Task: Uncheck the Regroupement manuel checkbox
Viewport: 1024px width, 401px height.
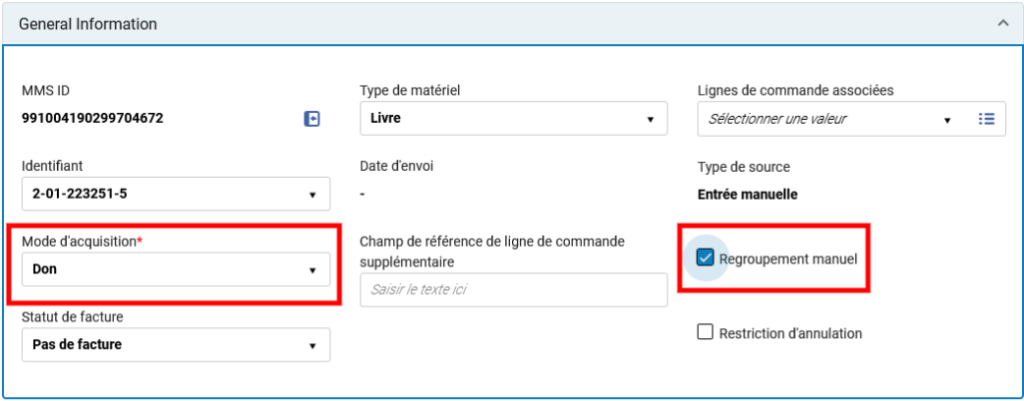Action: point(705,259)
